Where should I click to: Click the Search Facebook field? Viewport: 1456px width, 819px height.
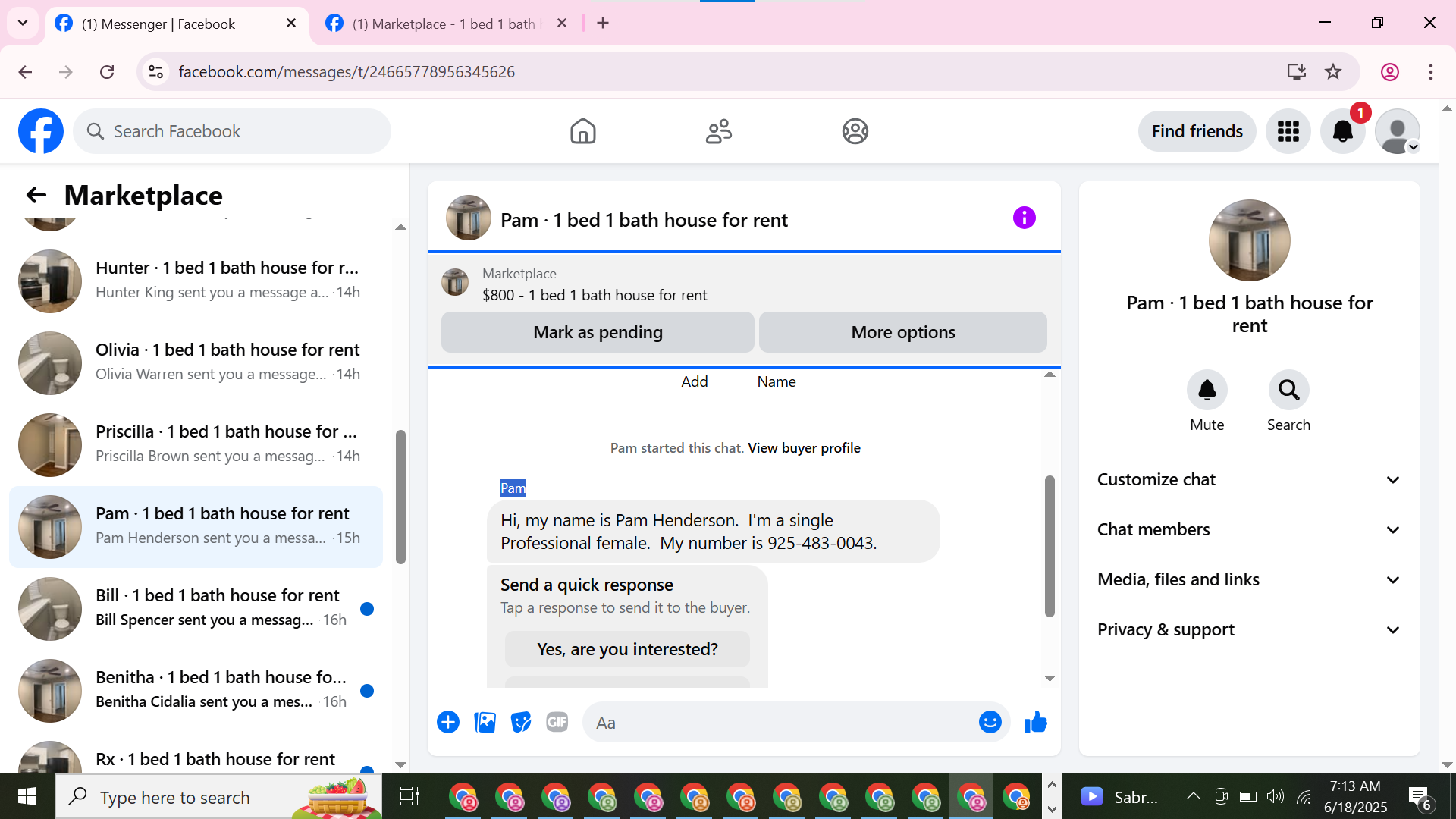pyautogui.click(x=232, y=131)
